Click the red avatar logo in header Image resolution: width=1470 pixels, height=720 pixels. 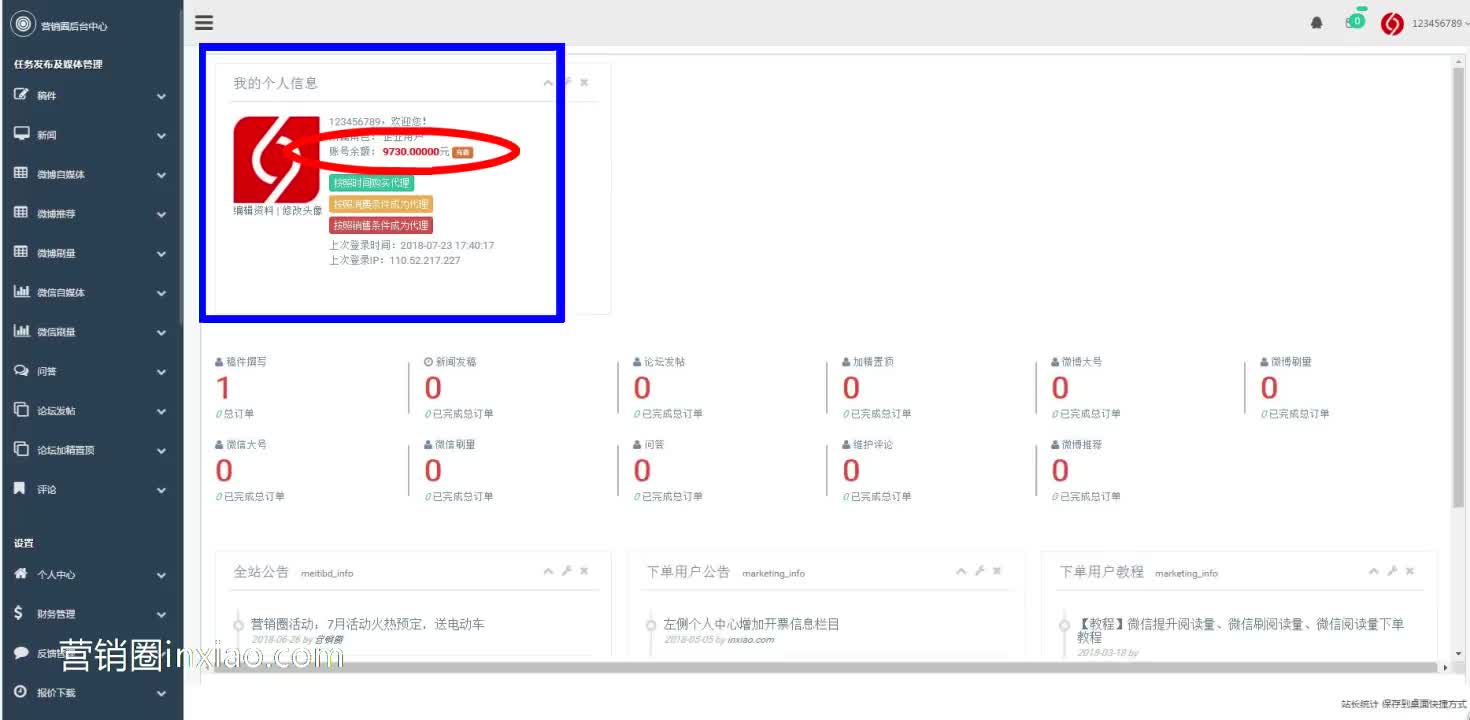1392,24
